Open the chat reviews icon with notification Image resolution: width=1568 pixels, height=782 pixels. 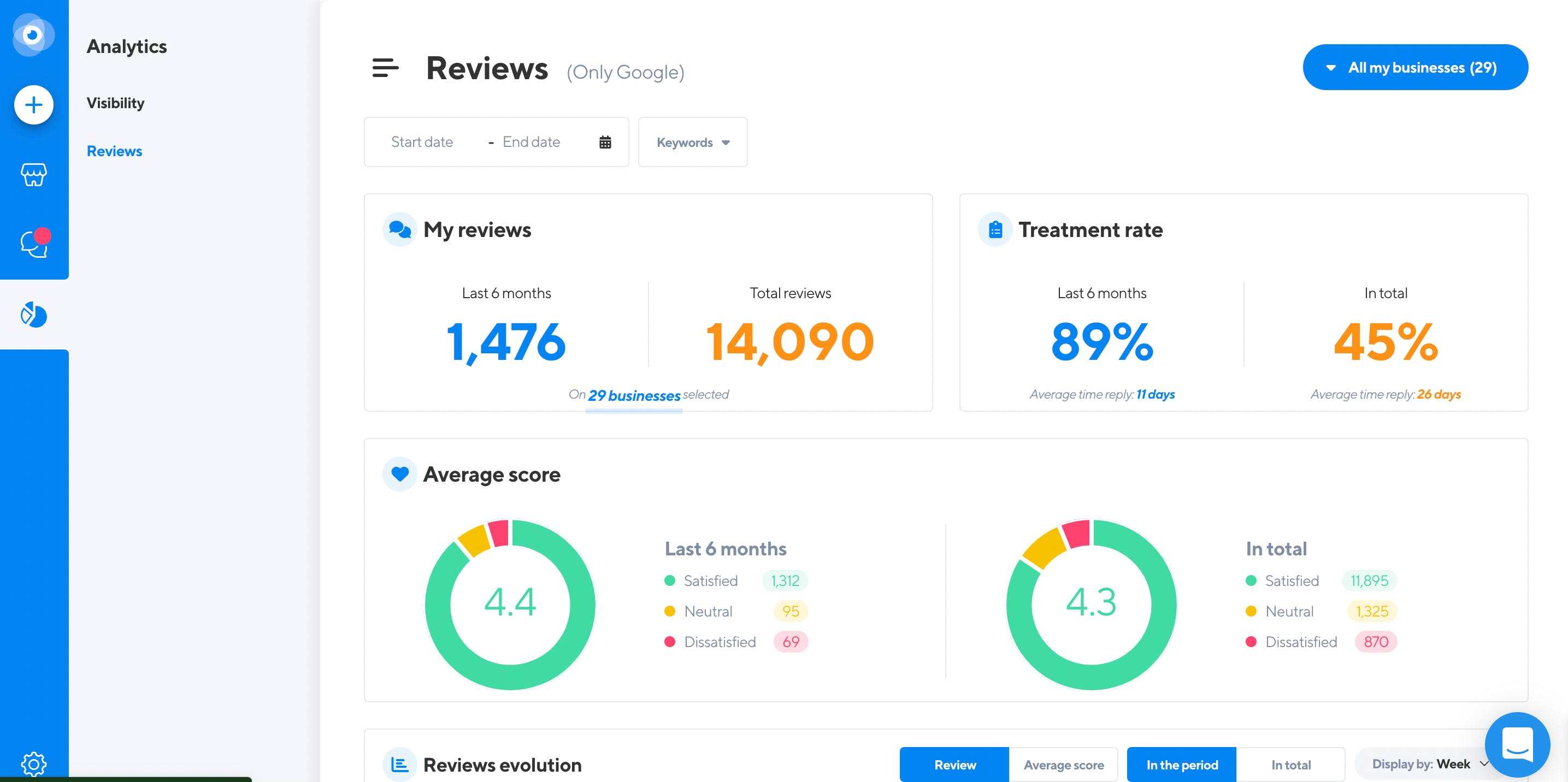[x=35, y=244]
